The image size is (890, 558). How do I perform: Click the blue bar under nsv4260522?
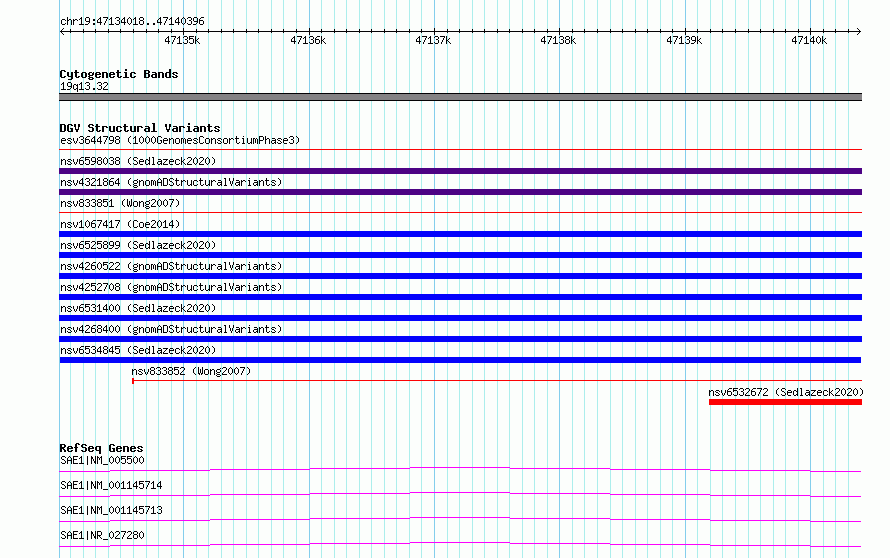tap(460, 276)
